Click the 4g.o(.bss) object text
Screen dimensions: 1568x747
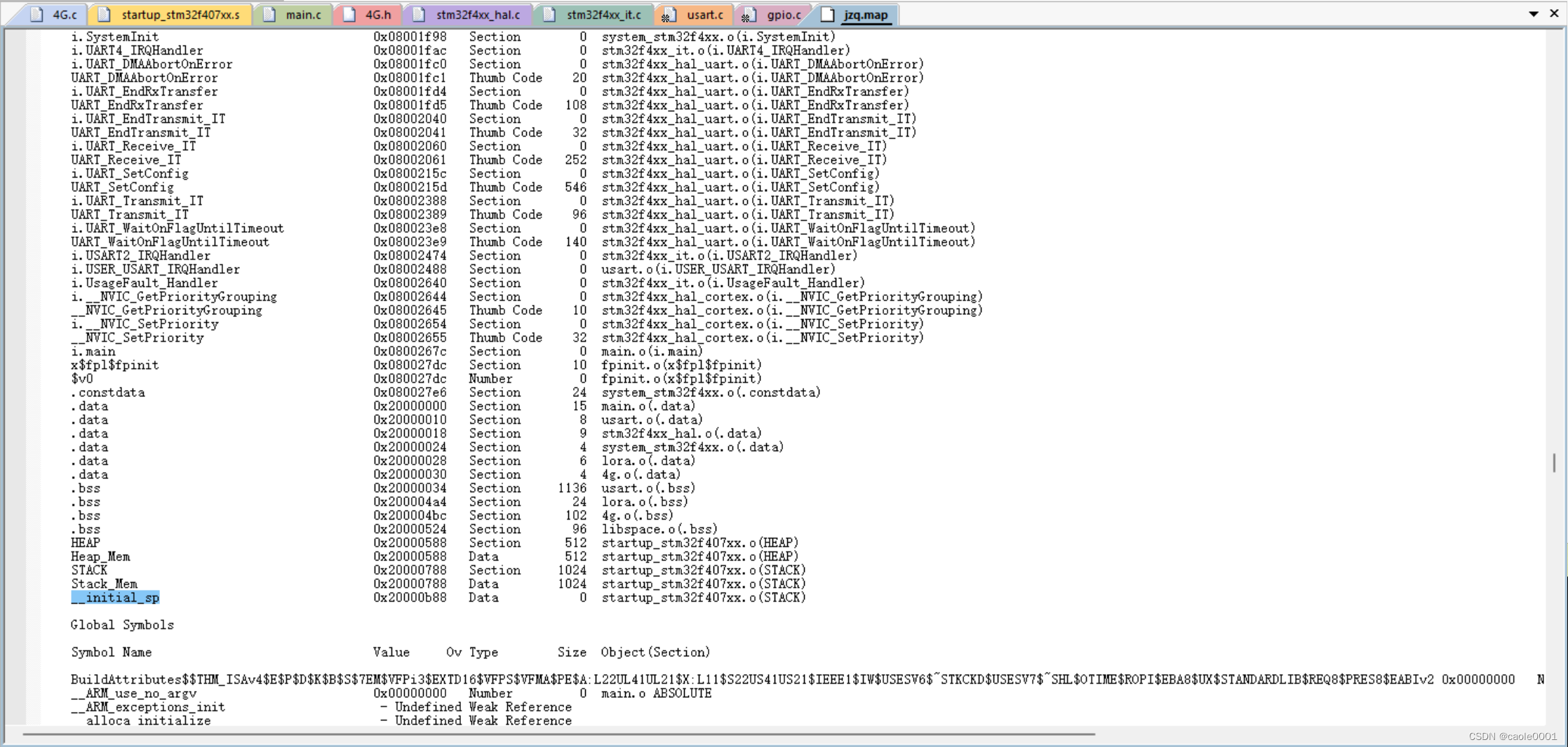coord(637,516)
